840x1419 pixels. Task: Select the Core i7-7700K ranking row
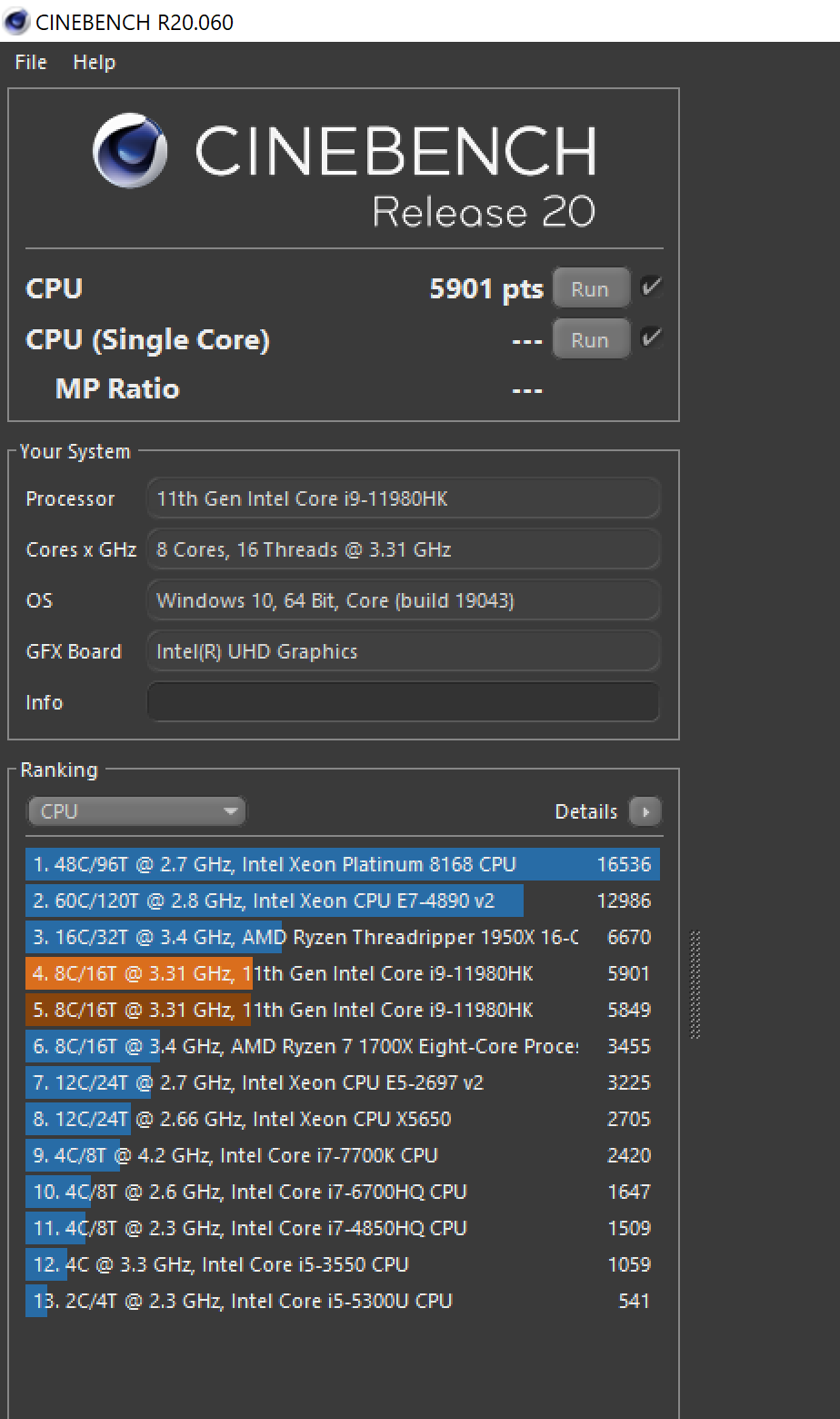coord(343,1155)
